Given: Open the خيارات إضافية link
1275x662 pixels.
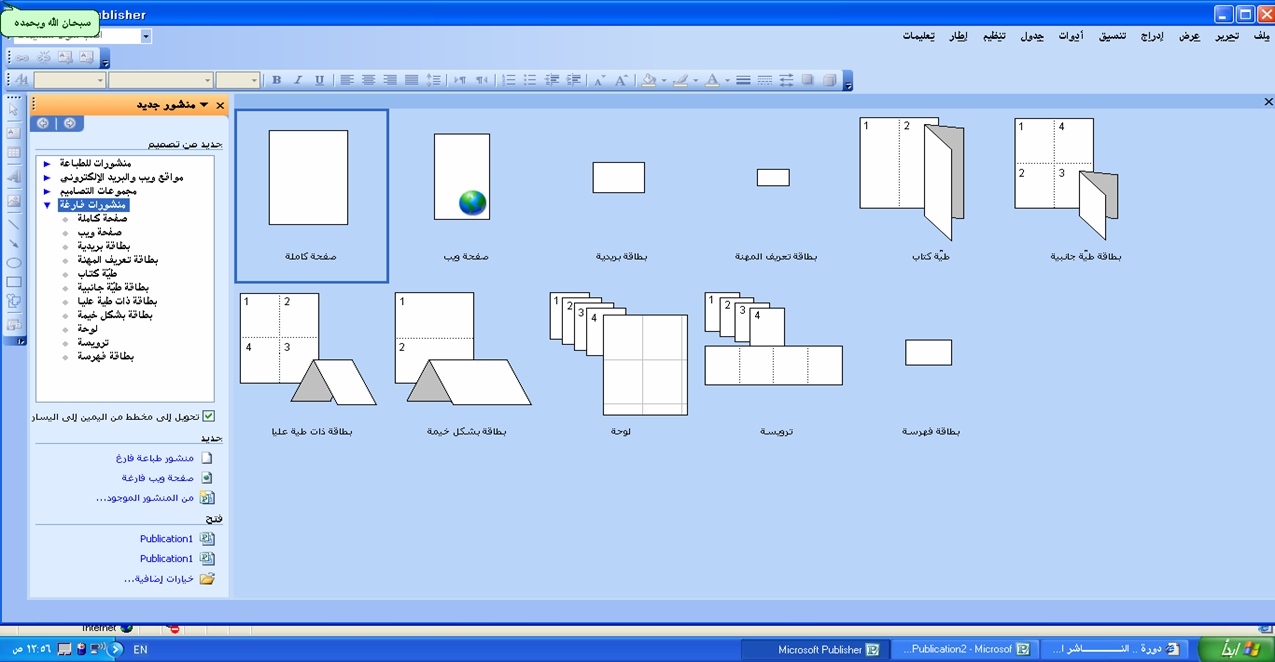Looking at the screenshot, I should point(160,579).
